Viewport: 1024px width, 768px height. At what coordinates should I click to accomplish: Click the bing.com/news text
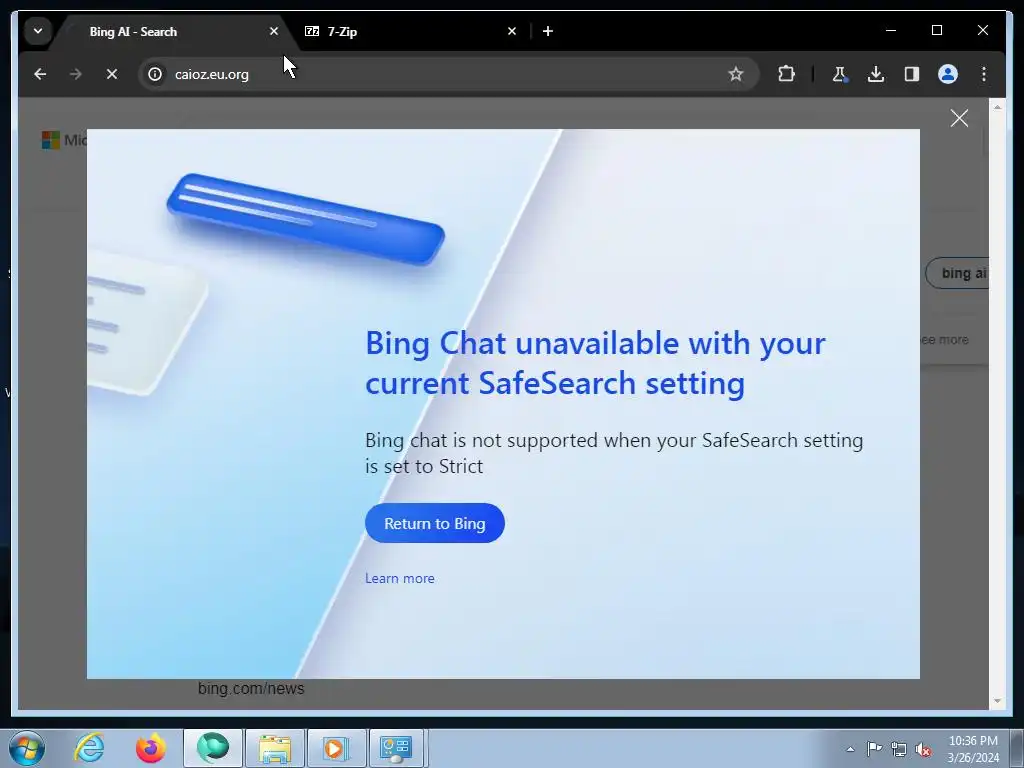[251, 688]
